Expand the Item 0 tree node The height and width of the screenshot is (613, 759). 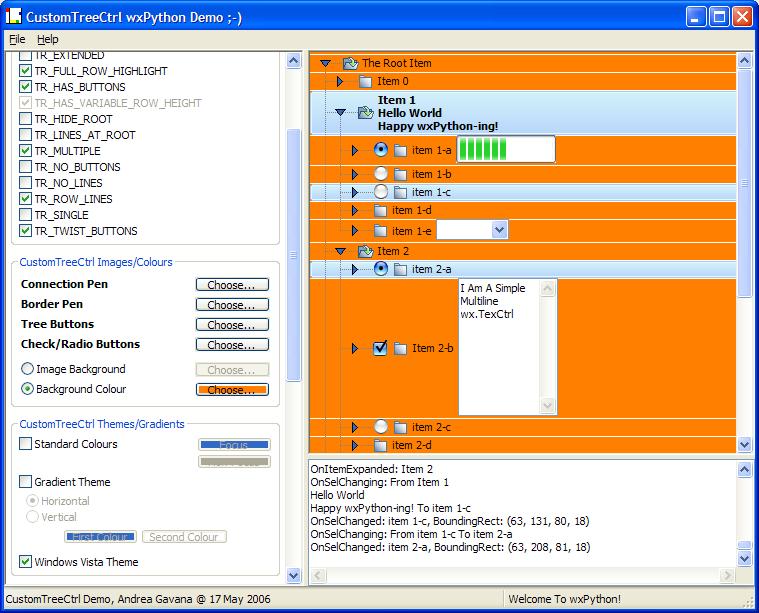click(340, 81)
